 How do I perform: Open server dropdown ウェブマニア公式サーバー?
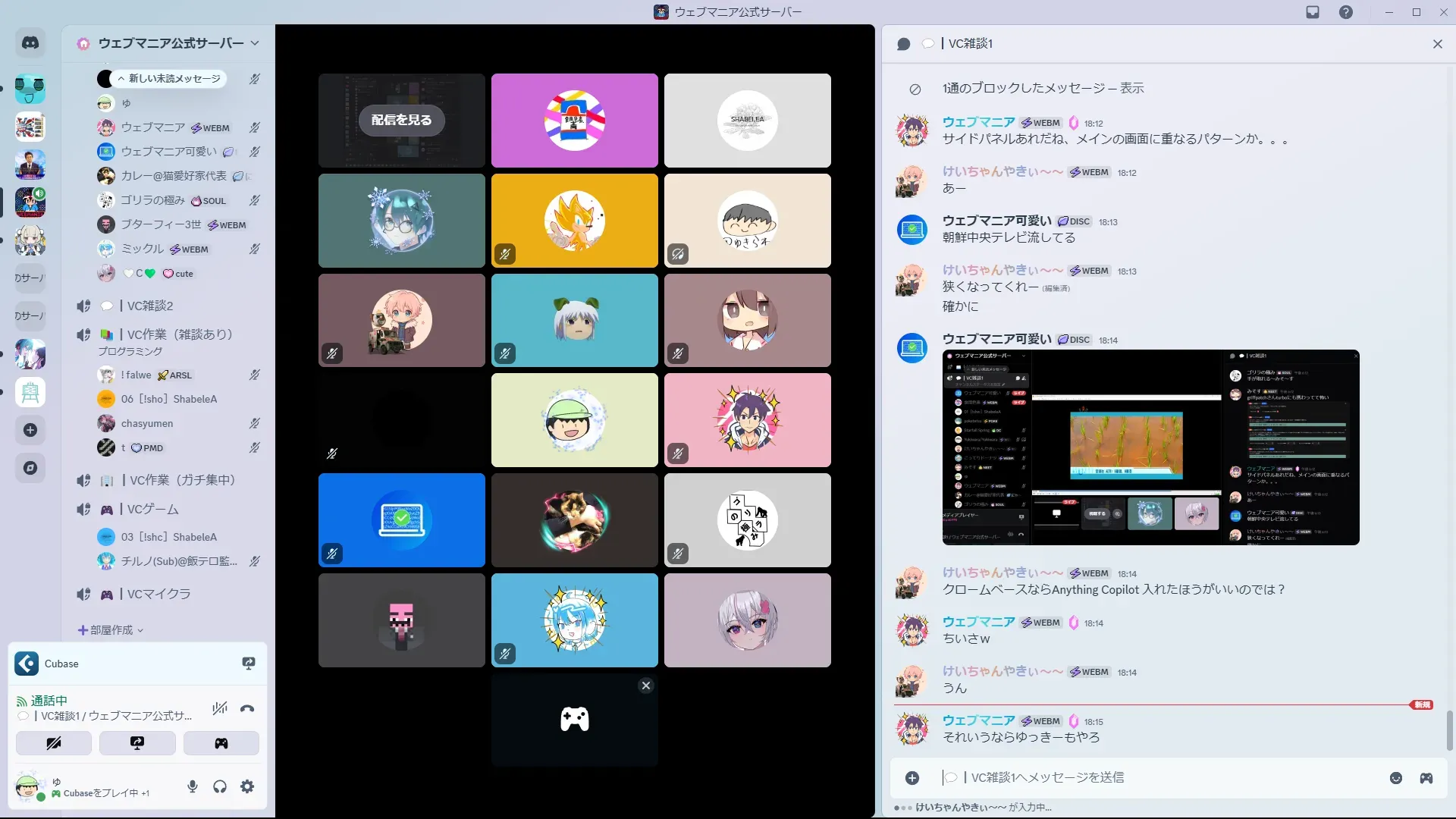171,43
